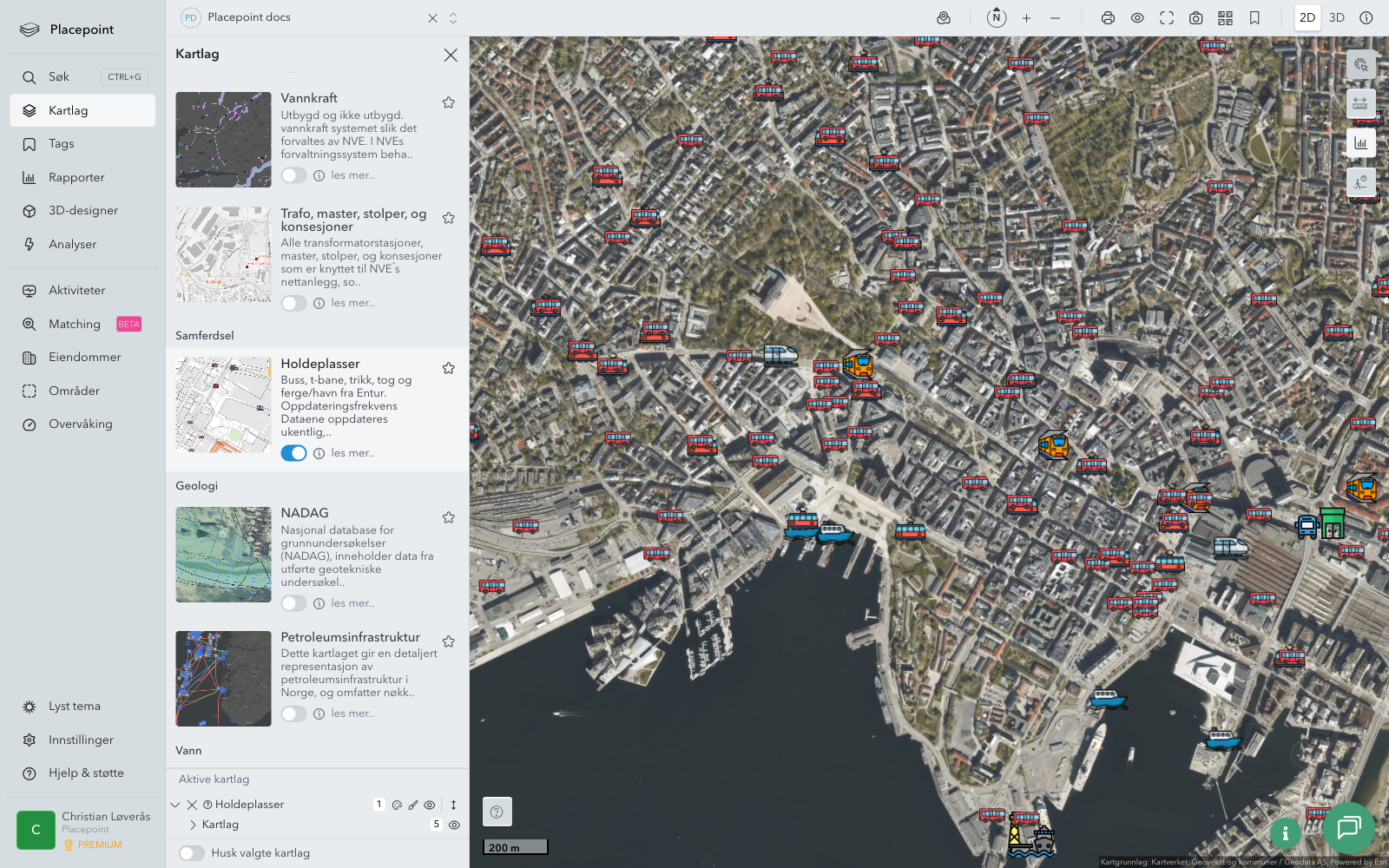Turn on Husk valgte kartlag switch
Screen dimensions: 1389x868
pyautogui.click(x=192, y=853)
